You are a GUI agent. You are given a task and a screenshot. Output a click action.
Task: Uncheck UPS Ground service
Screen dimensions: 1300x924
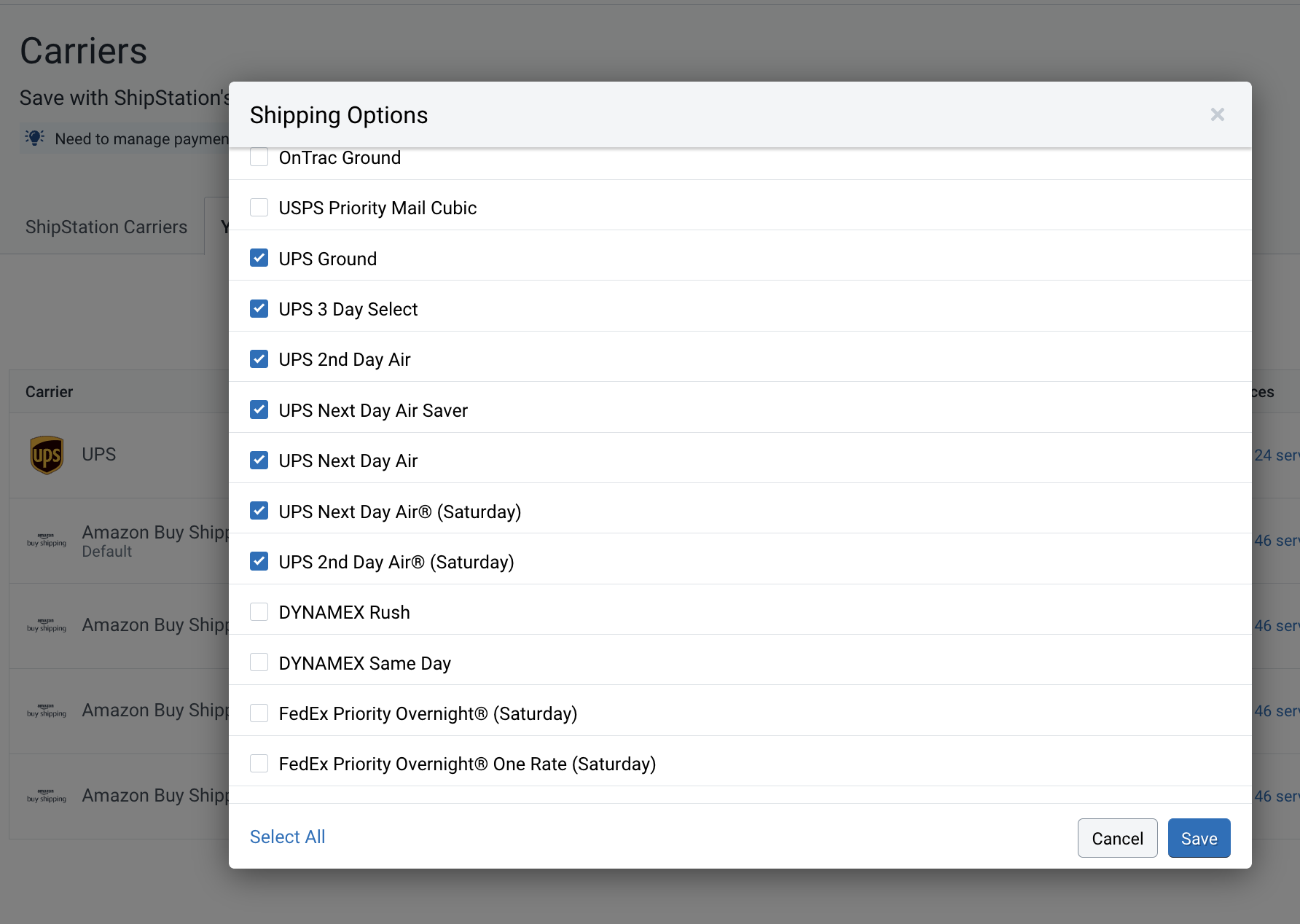point(259,259)
